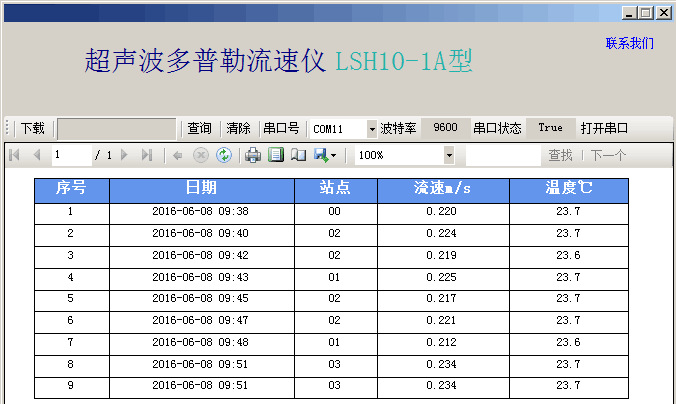Select date cell 2016-06-08 09:48

click(200, 343)
